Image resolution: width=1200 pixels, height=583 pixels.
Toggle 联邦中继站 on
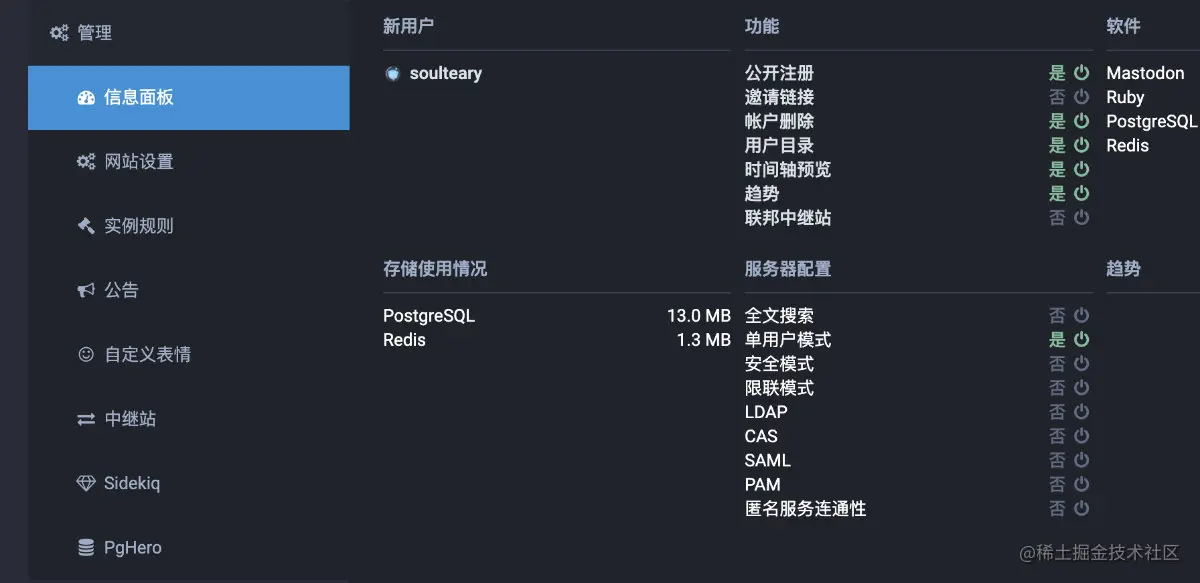(x=1080, y=218)
